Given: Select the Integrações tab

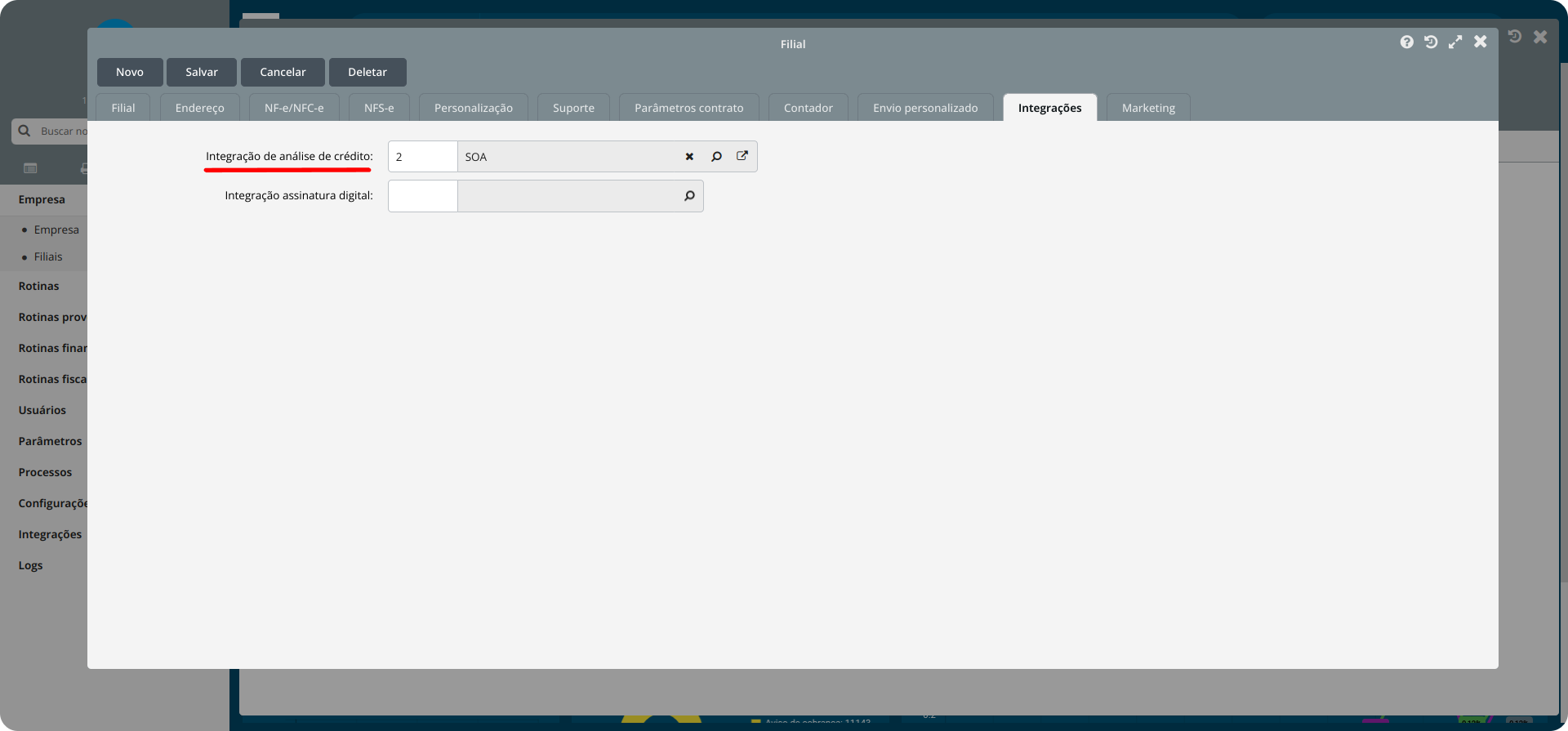Looking at the screenshot, I should pos(1049,108).
